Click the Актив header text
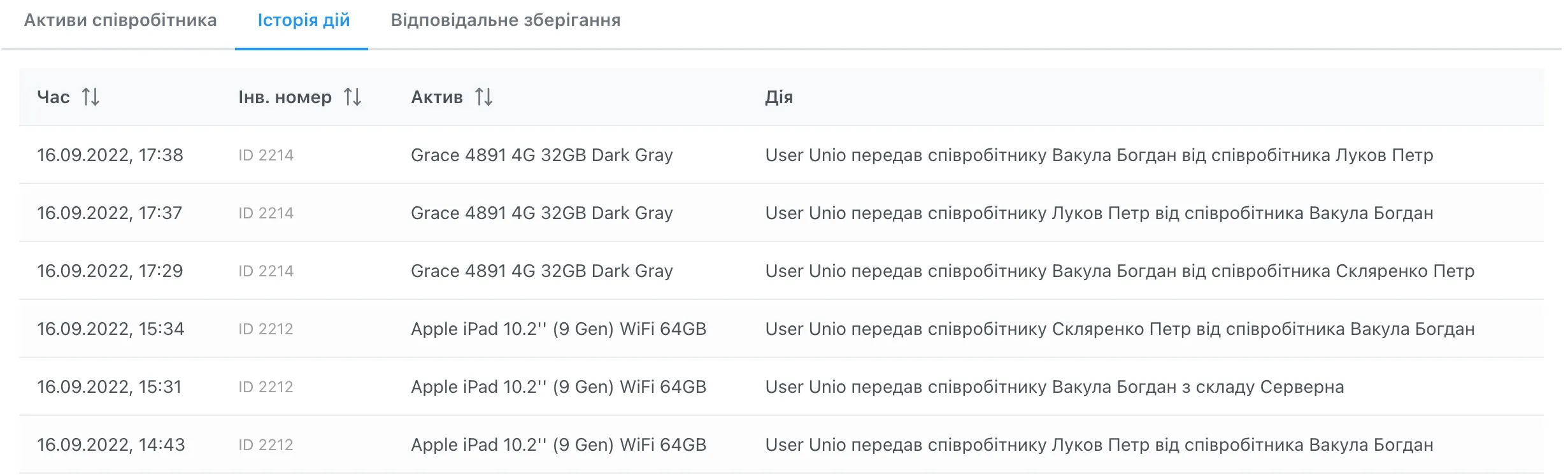 (436, 97)
